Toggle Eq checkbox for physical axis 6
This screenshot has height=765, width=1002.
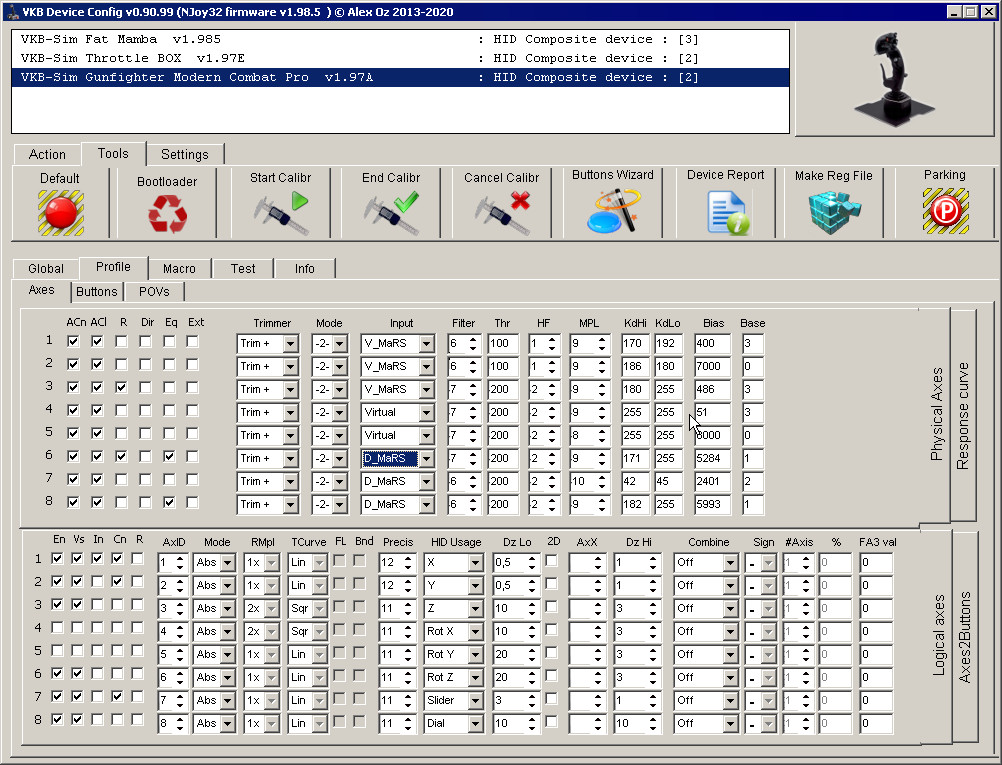[x=169, y=456]
